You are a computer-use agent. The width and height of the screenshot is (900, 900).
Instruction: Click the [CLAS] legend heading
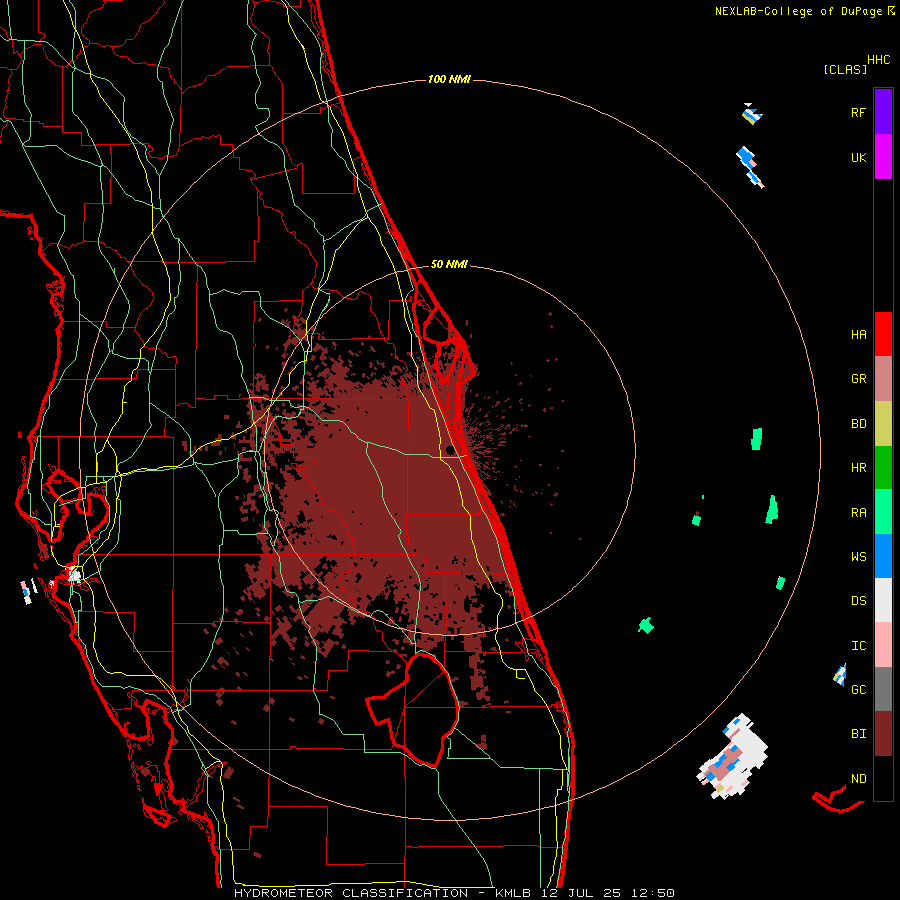click(x=845, y=70)
